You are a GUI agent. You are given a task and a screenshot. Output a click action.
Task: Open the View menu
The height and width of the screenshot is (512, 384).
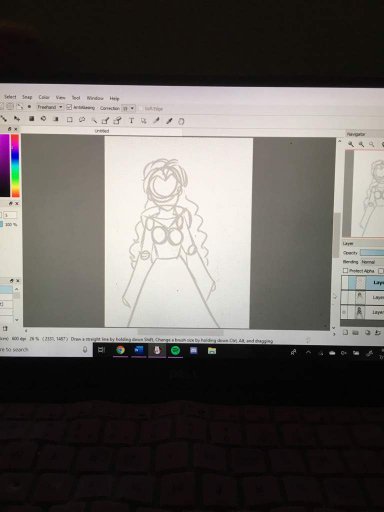point(60,98)
